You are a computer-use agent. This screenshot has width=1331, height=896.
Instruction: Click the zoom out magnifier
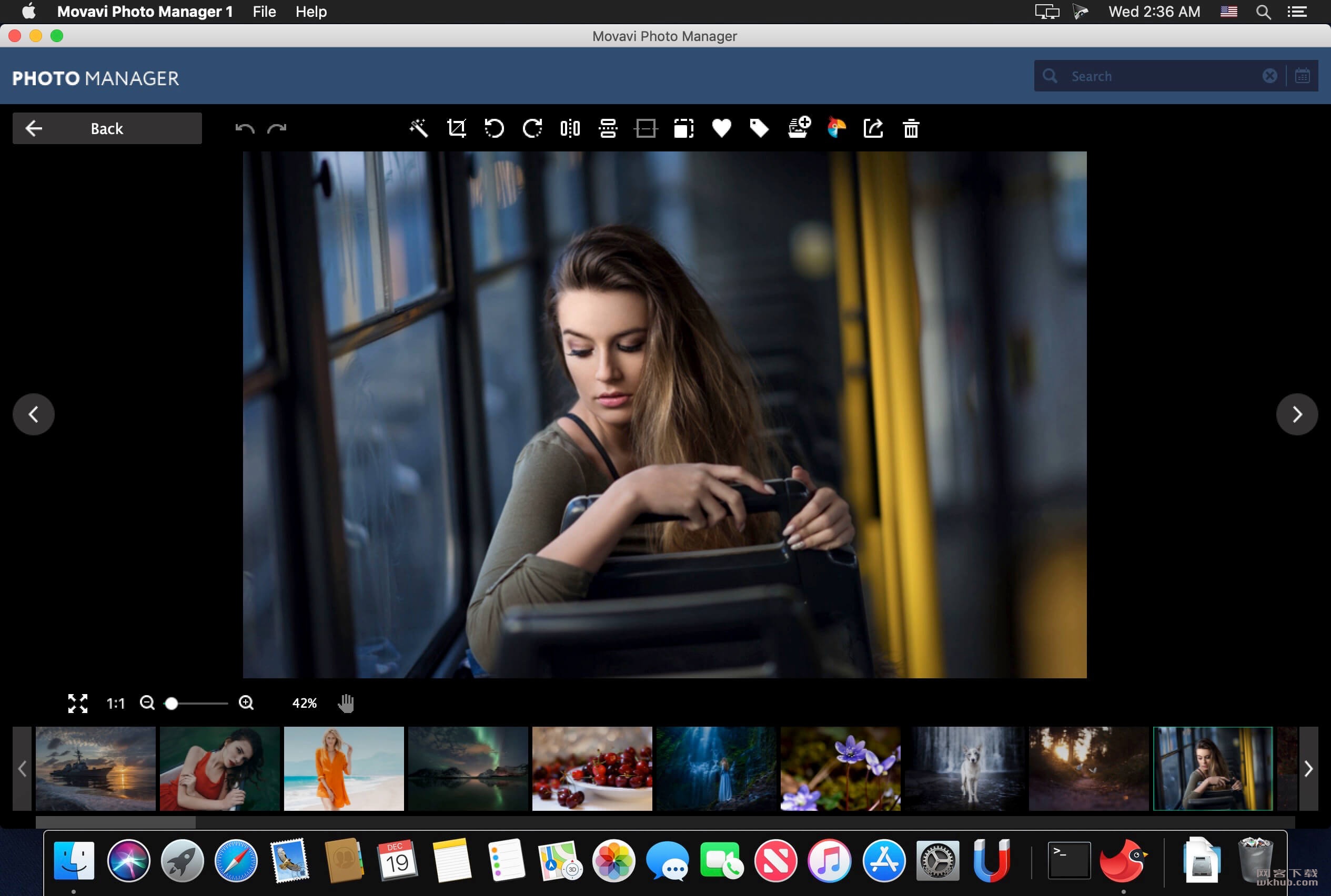click(x=147, y=703)
